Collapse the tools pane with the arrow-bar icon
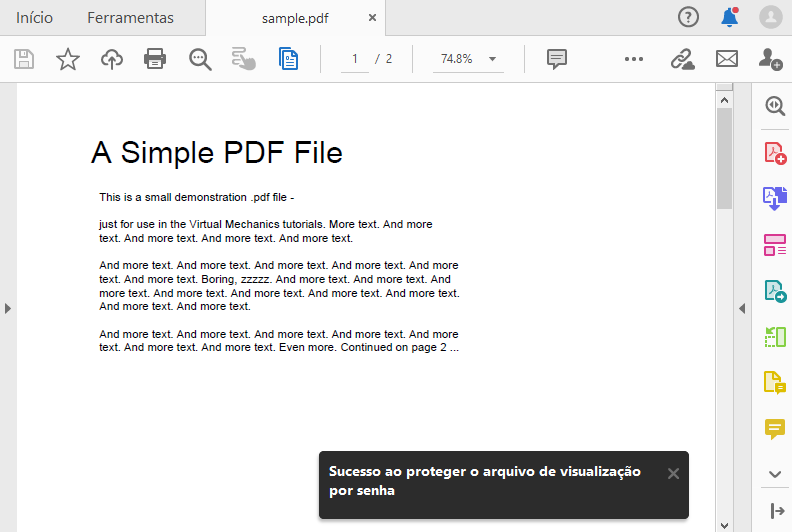The image size is (792, 532). tap(777, 511)
